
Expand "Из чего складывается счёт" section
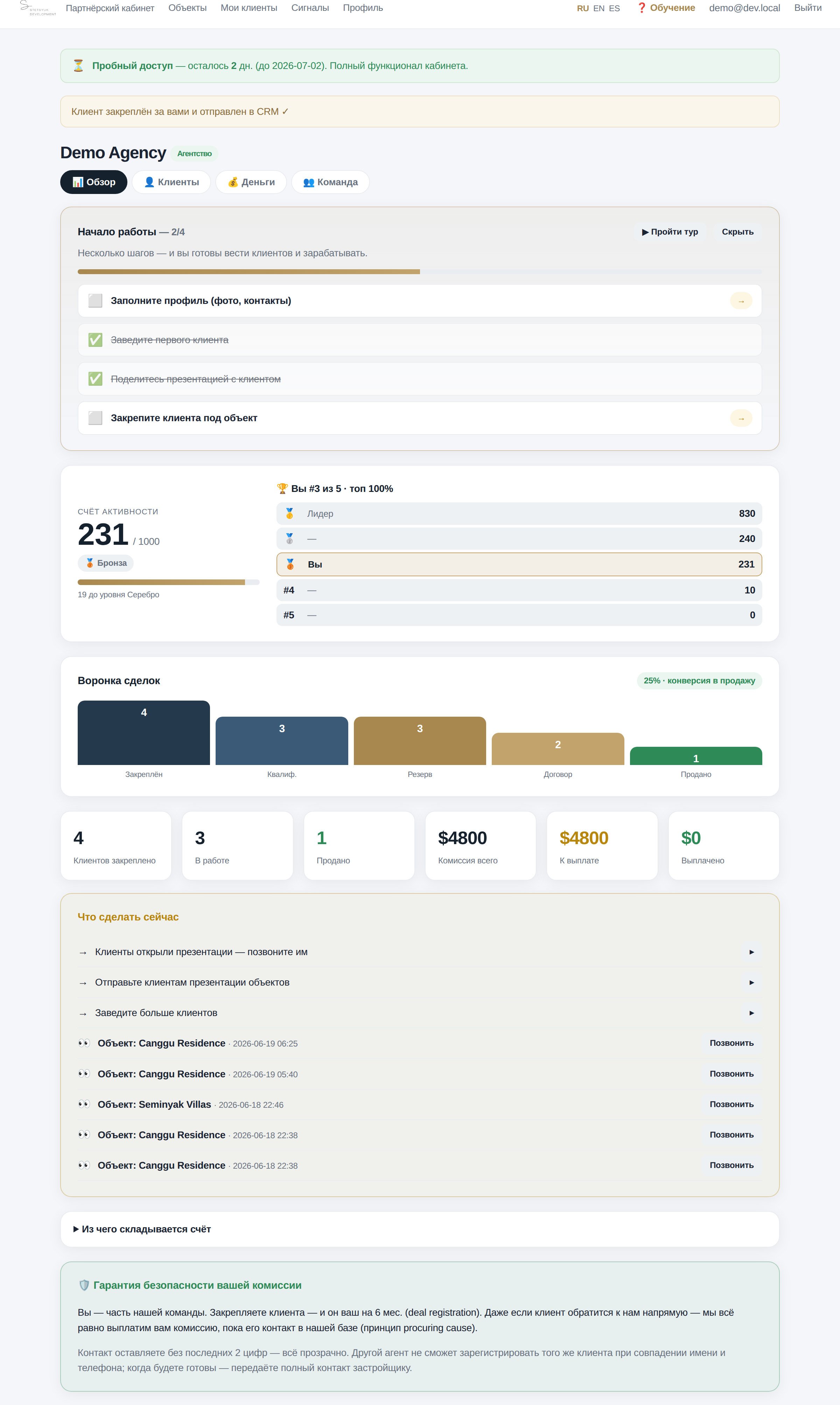point(142,1229)
